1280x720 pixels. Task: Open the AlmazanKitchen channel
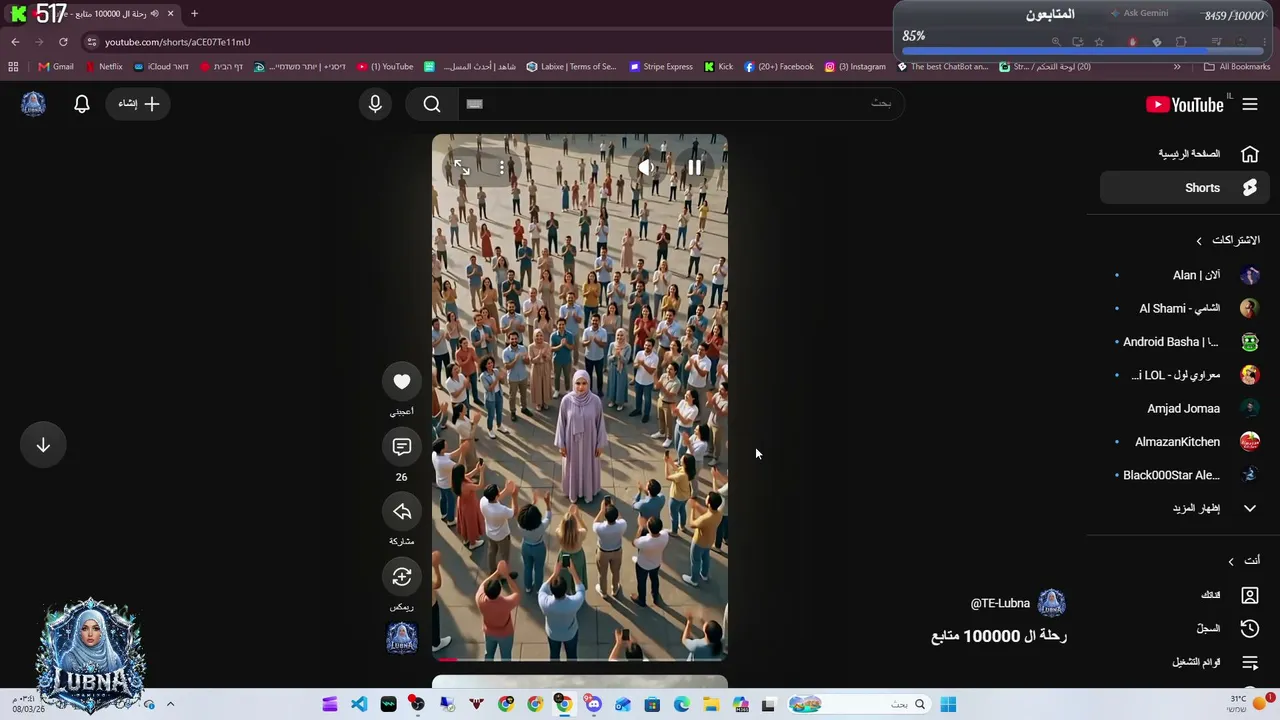coord(1185,442)
